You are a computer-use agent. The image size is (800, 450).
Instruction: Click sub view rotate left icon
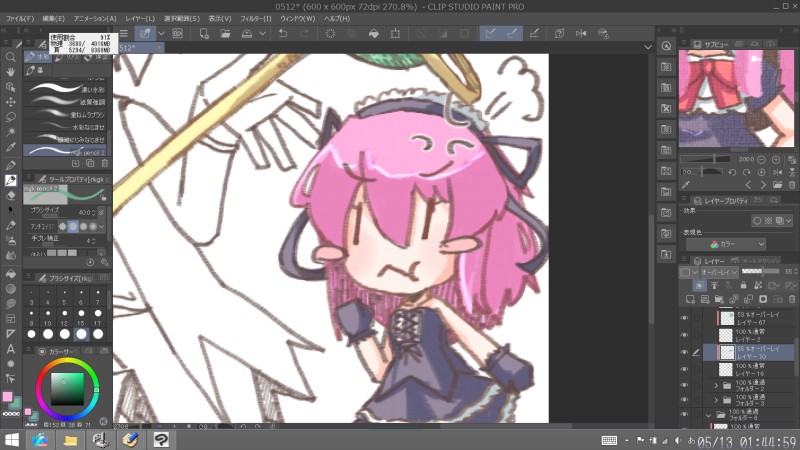click(x=732, y=172)
